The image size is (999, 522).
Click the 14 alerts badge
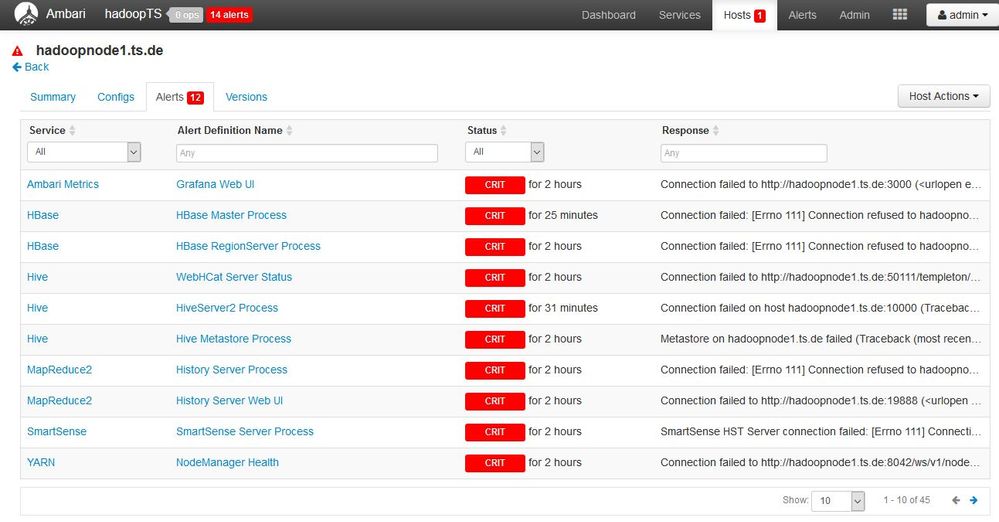[229, 15]
